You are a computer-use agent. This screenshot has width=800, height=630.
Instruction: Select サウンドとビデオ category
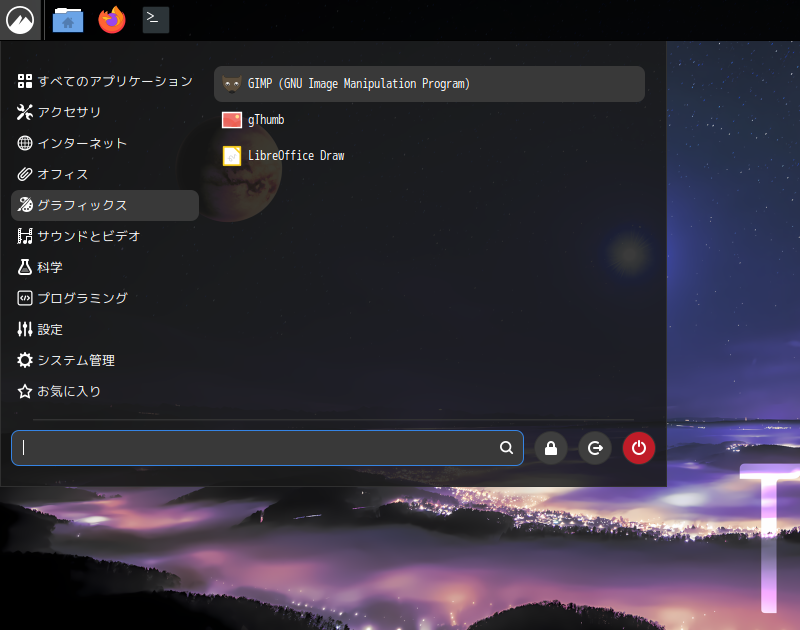point(105,236)
